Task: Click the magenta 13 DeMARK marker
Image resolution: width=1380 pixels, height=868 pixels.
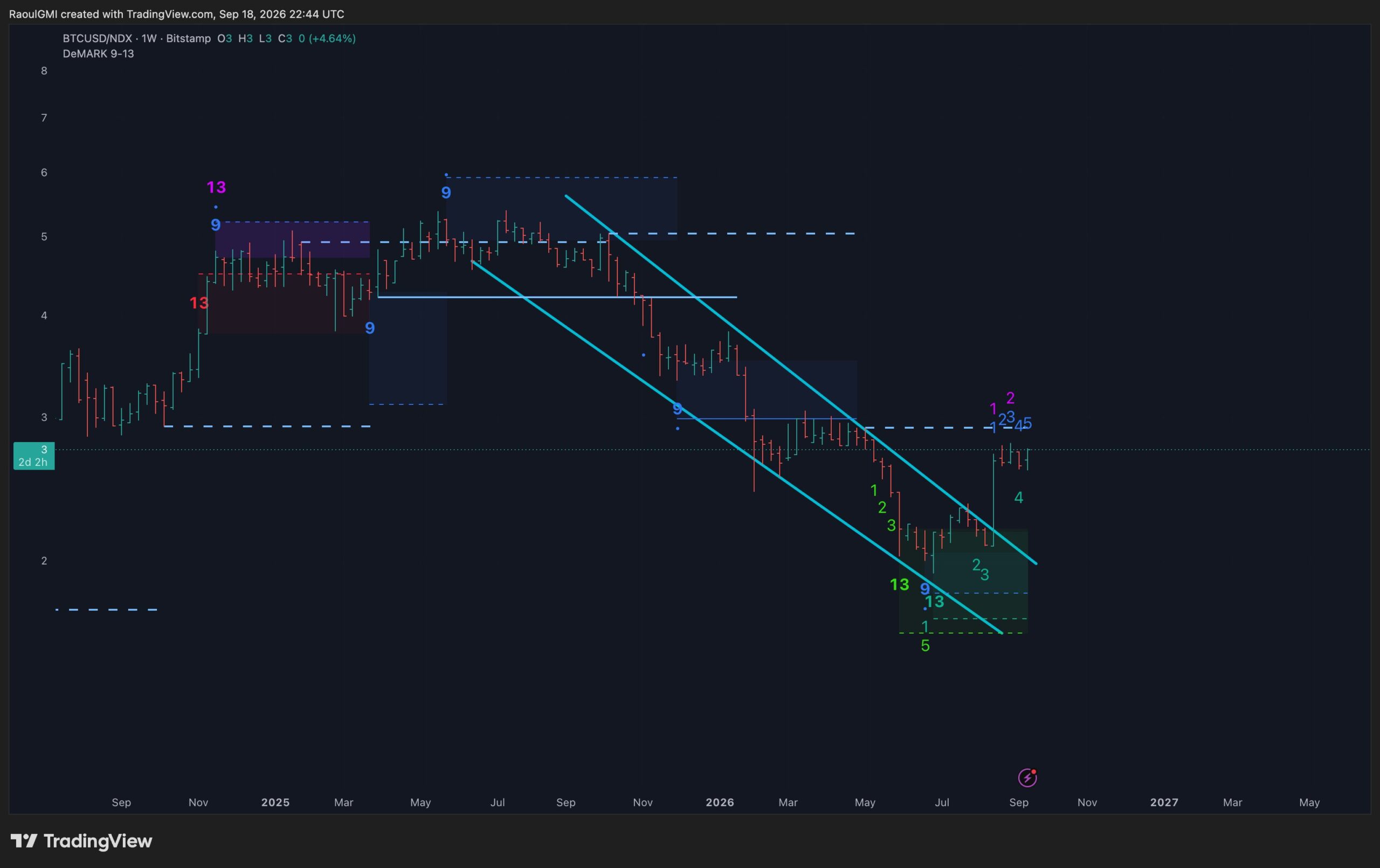Action: coord(216,187)
